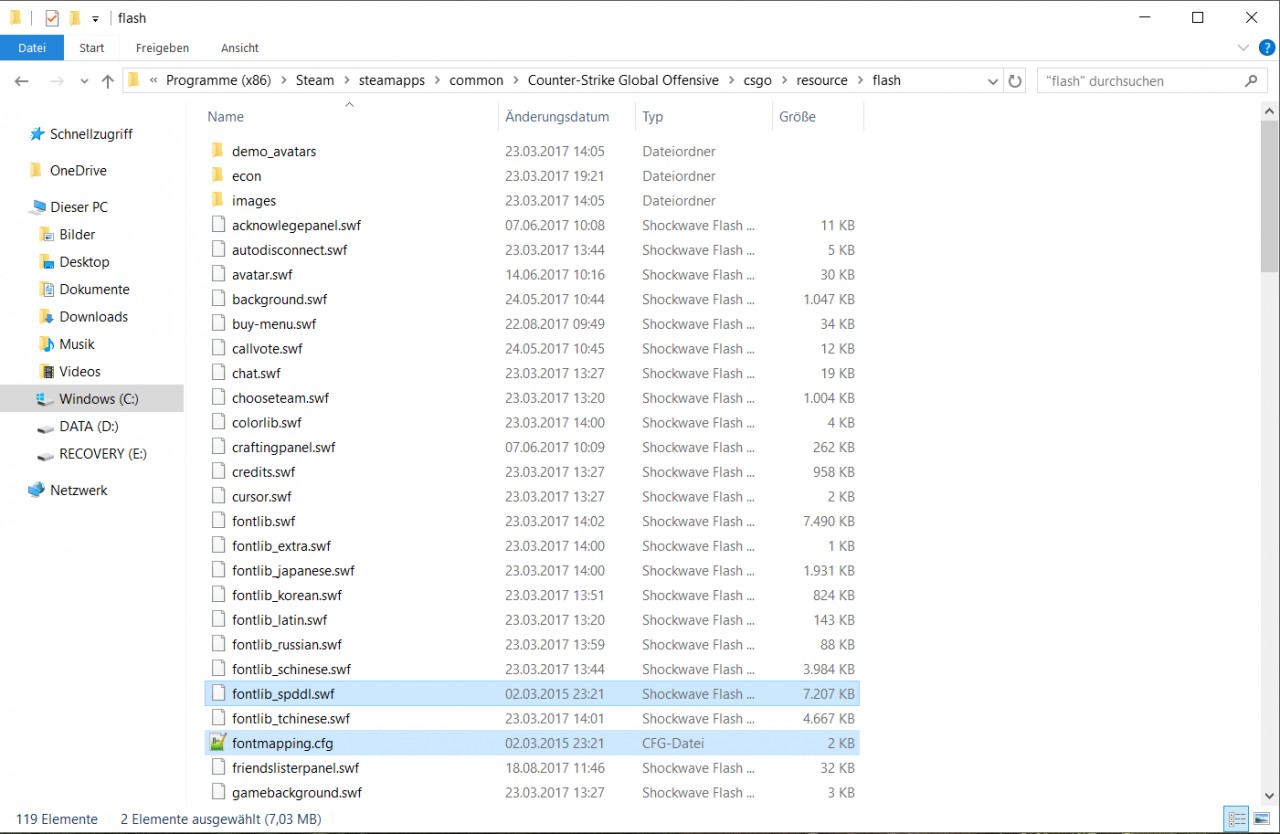This screenshot has width=1280, height=834.
Task: Sort by the Typ column header
Action: coord(653,116)
